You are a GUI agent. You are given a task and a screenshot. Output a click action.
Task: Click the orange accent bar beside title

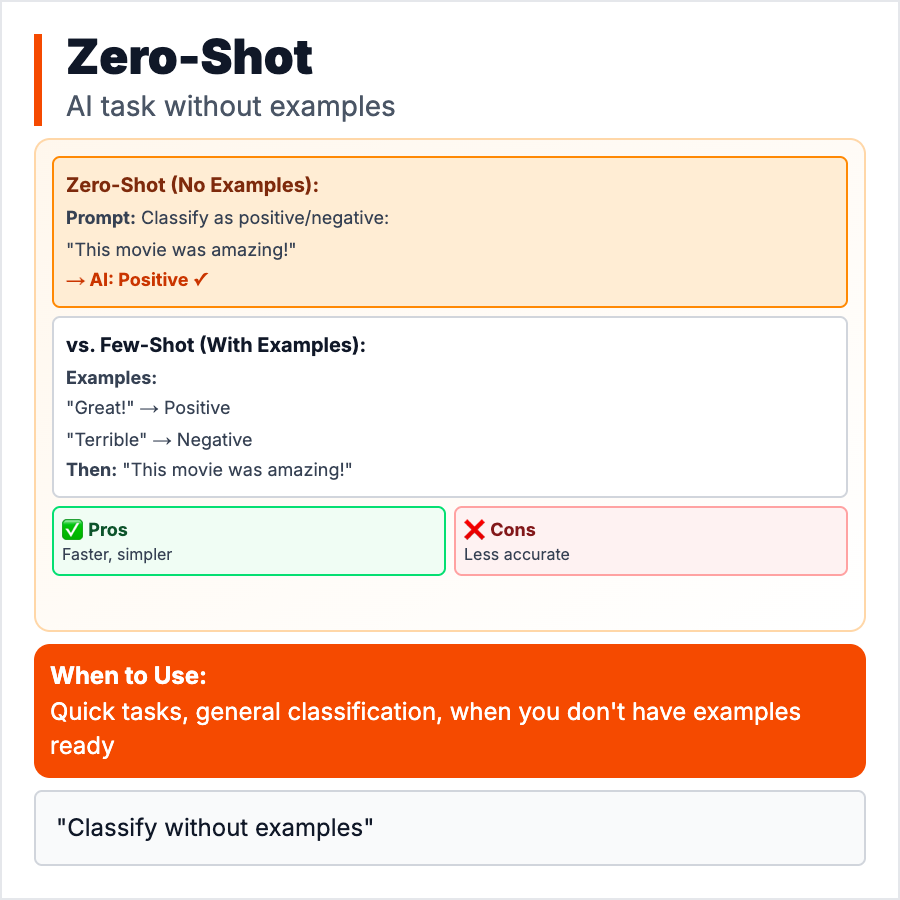(x=38, y=80)
